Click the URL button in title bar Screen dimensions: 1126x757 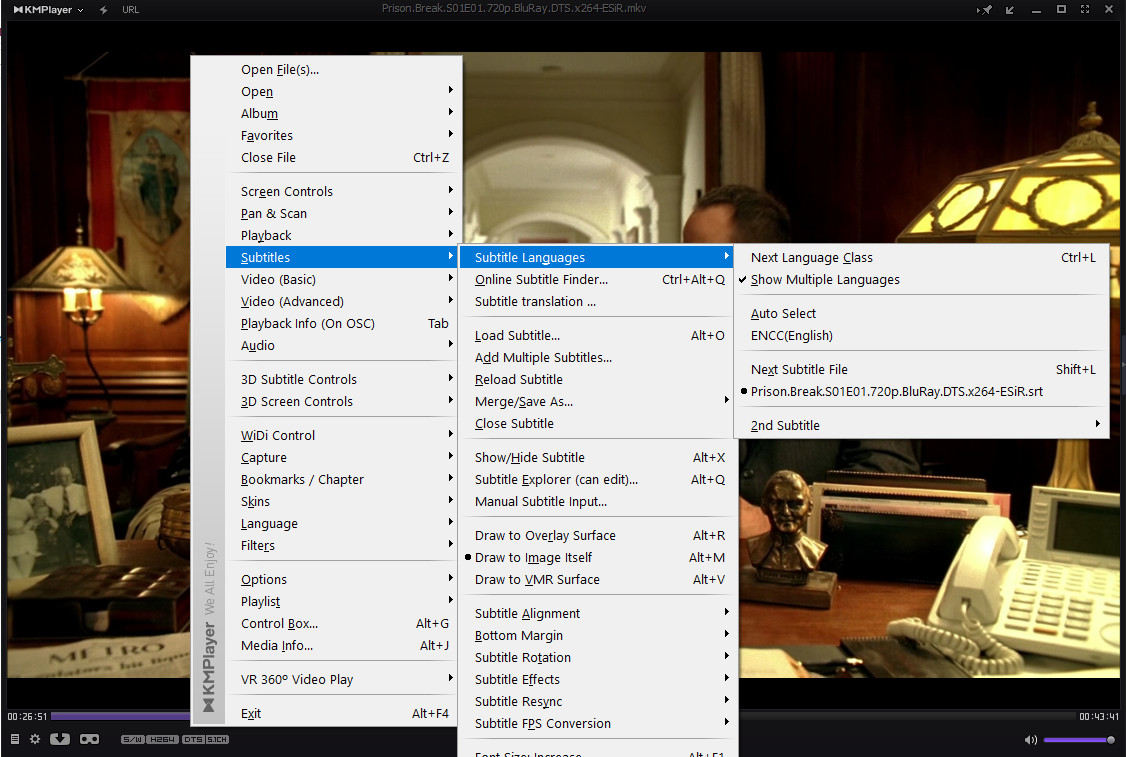tap(130, 10)
